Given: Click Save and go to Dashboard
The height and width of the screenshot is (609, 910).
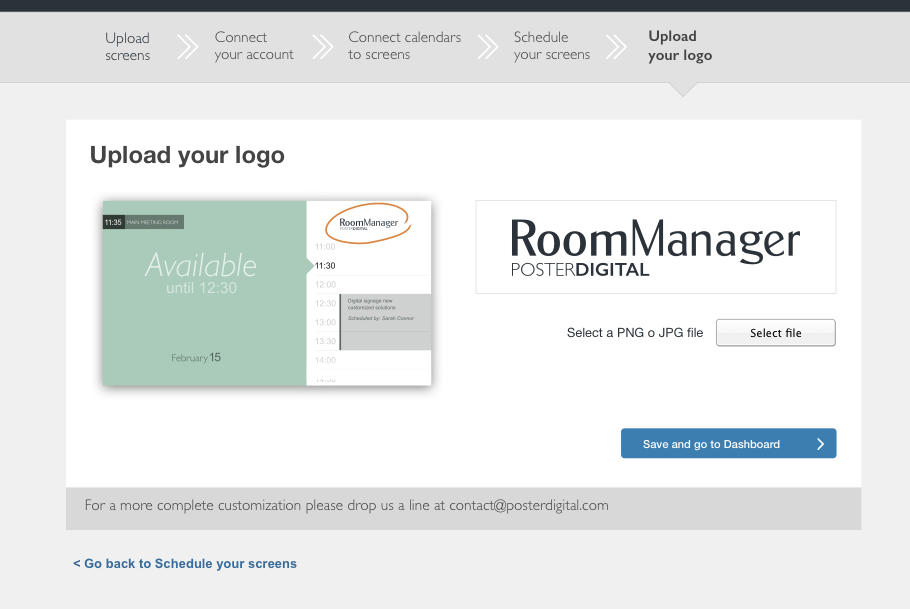Looking at the screenshot, I should coord(728,444).
